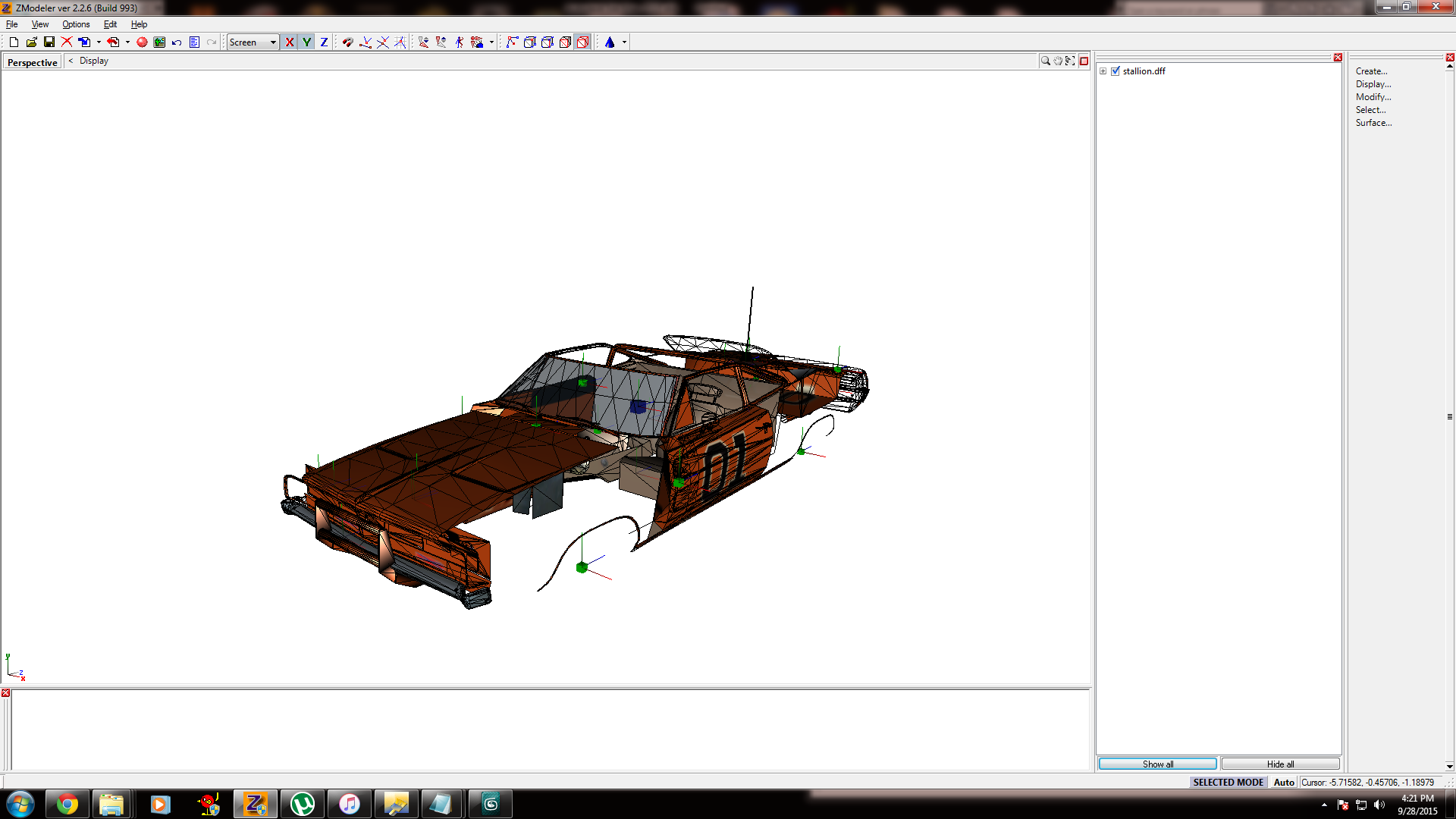Open the Help menu
The image size is (1456, 819).
[x=139, y=24]
